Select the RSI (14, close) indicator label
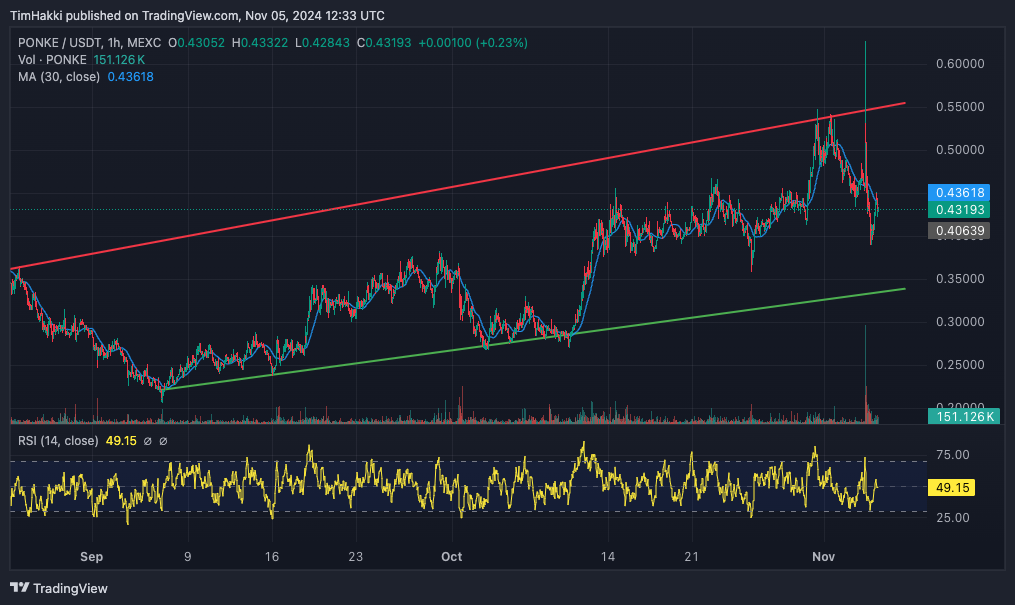The height and width of the screenshot is (605, 1015). tap(59, 441)
